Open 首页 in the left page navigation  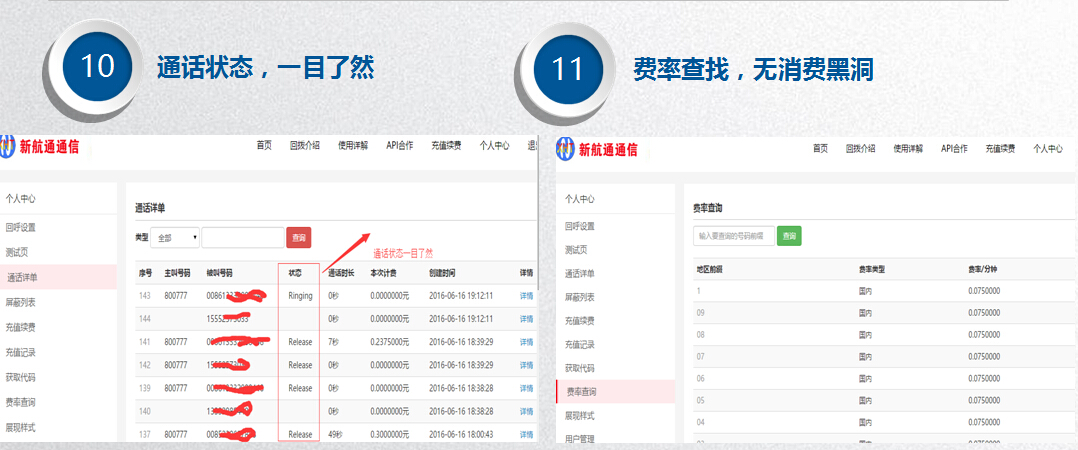[264, 146]
